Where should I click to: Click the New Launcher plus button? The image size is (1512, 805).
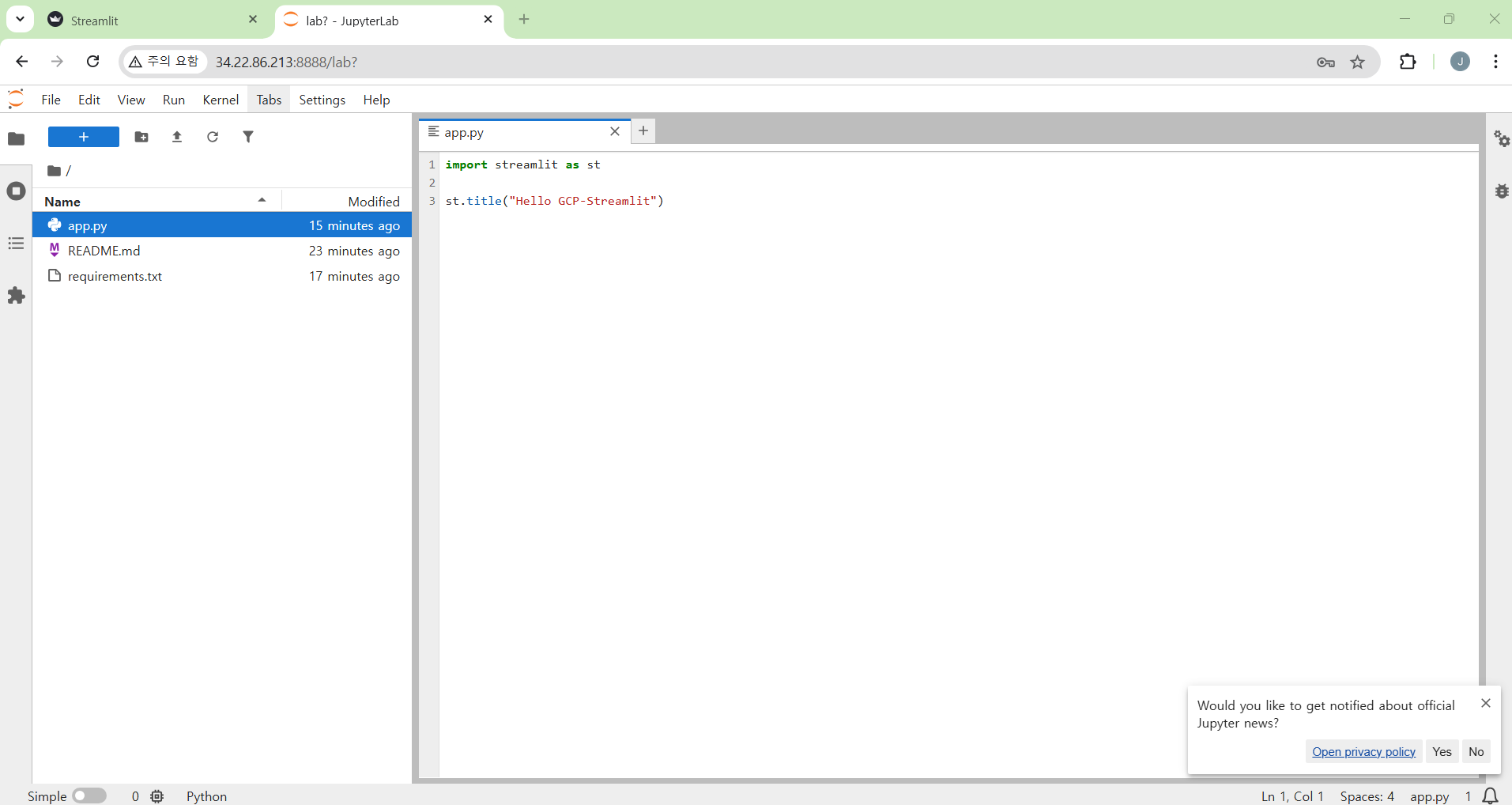tap(84, 137)
